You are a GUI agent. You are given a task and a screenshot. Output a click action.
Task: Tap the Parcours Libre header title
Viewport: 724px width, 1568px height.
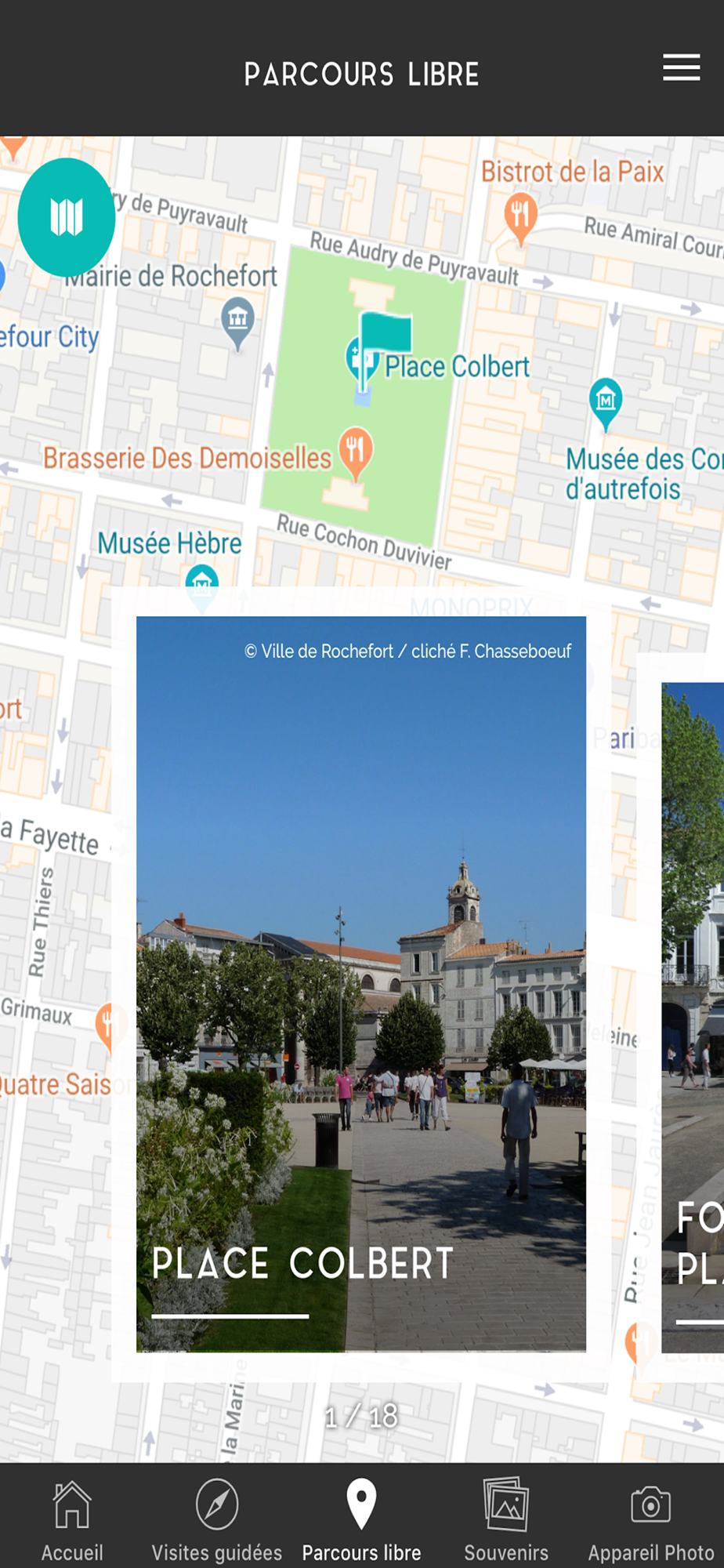click(x=361, y=74)
